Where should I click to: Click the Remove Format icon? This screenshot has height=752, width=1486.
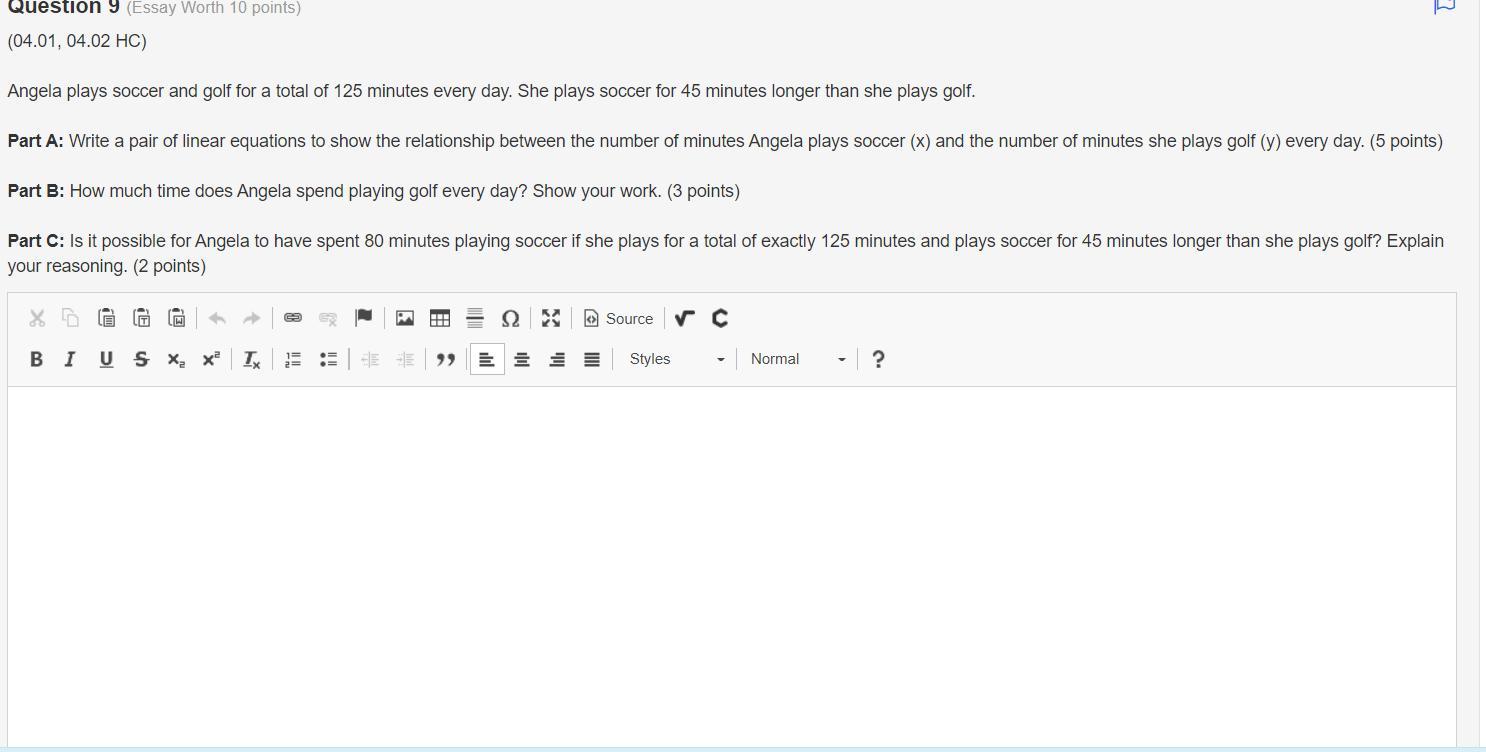tap(252, 359)
